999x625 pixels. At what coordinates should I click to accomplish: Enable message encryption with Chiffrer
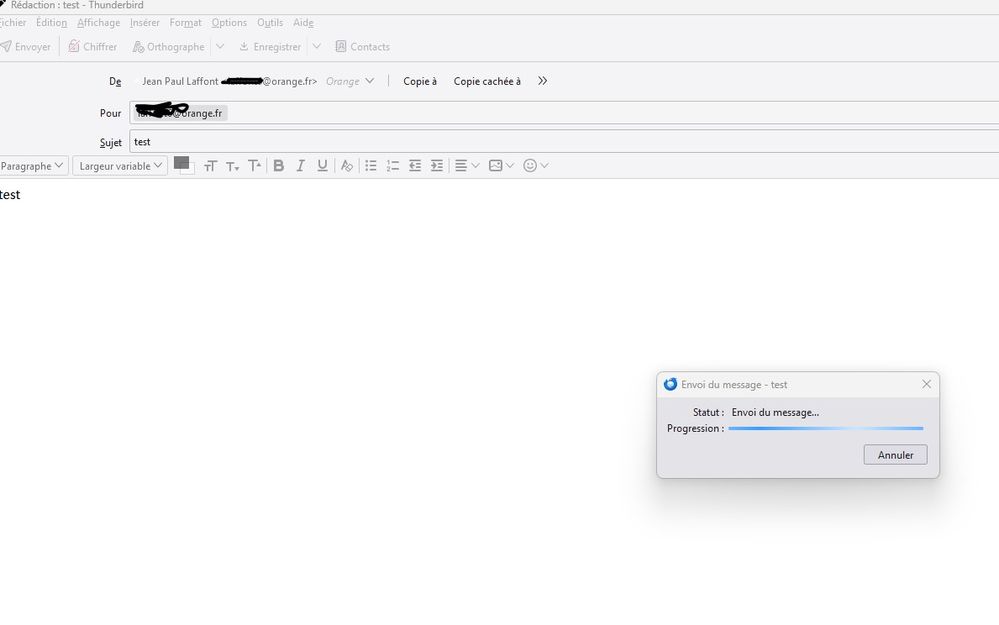tap(92, 46)
